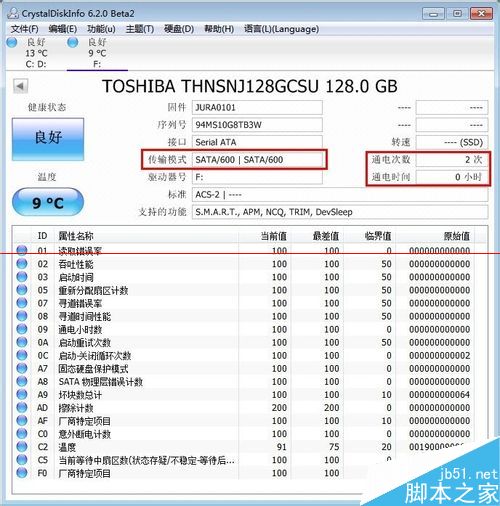Select the 擦除计数 attribute name

coord(76,408)
